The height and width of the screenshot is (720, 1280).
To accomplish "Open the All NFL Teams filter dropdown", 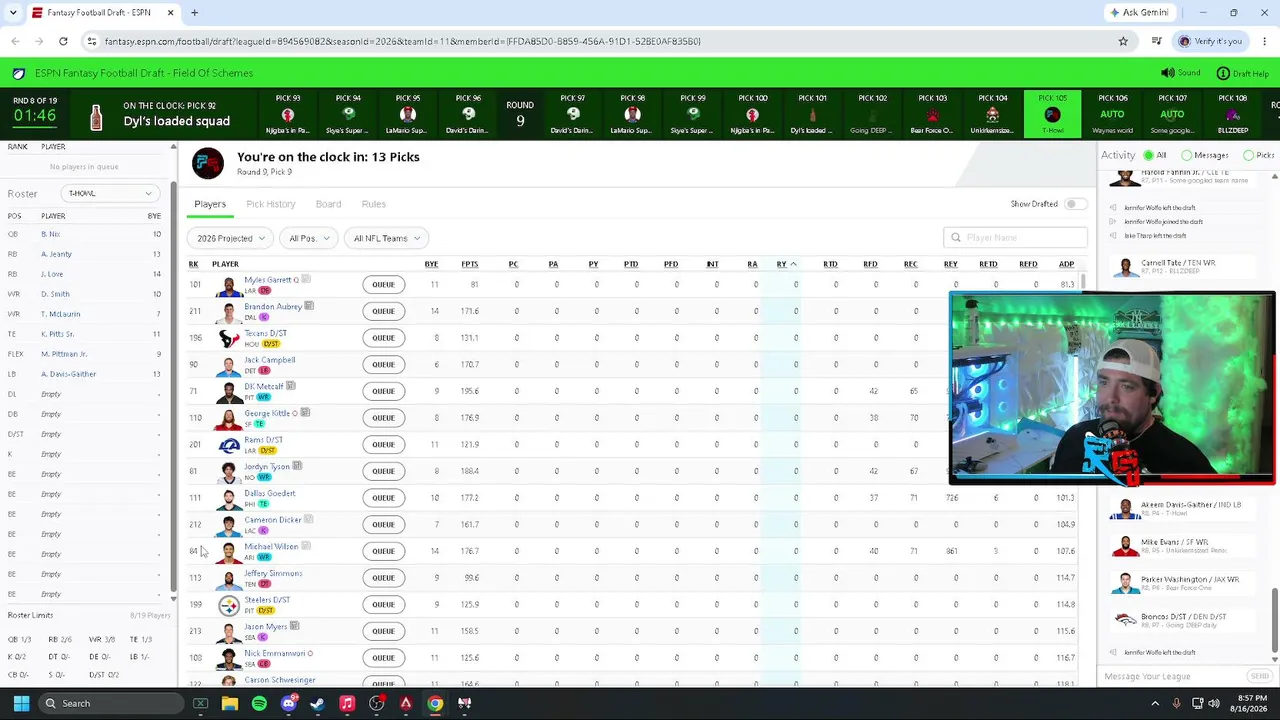I will coord(386,238).
